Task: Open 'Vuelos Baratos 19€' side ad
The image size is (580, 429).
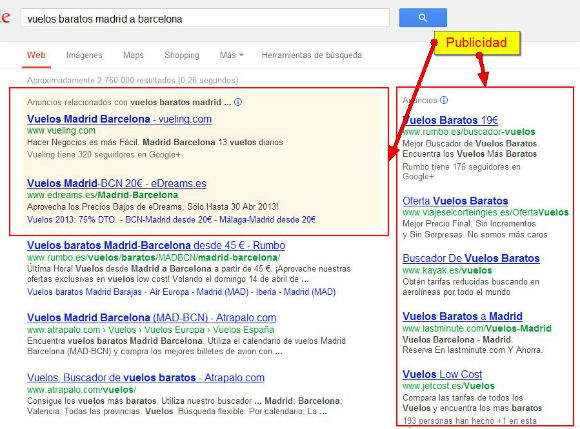Action: [450, 120]
